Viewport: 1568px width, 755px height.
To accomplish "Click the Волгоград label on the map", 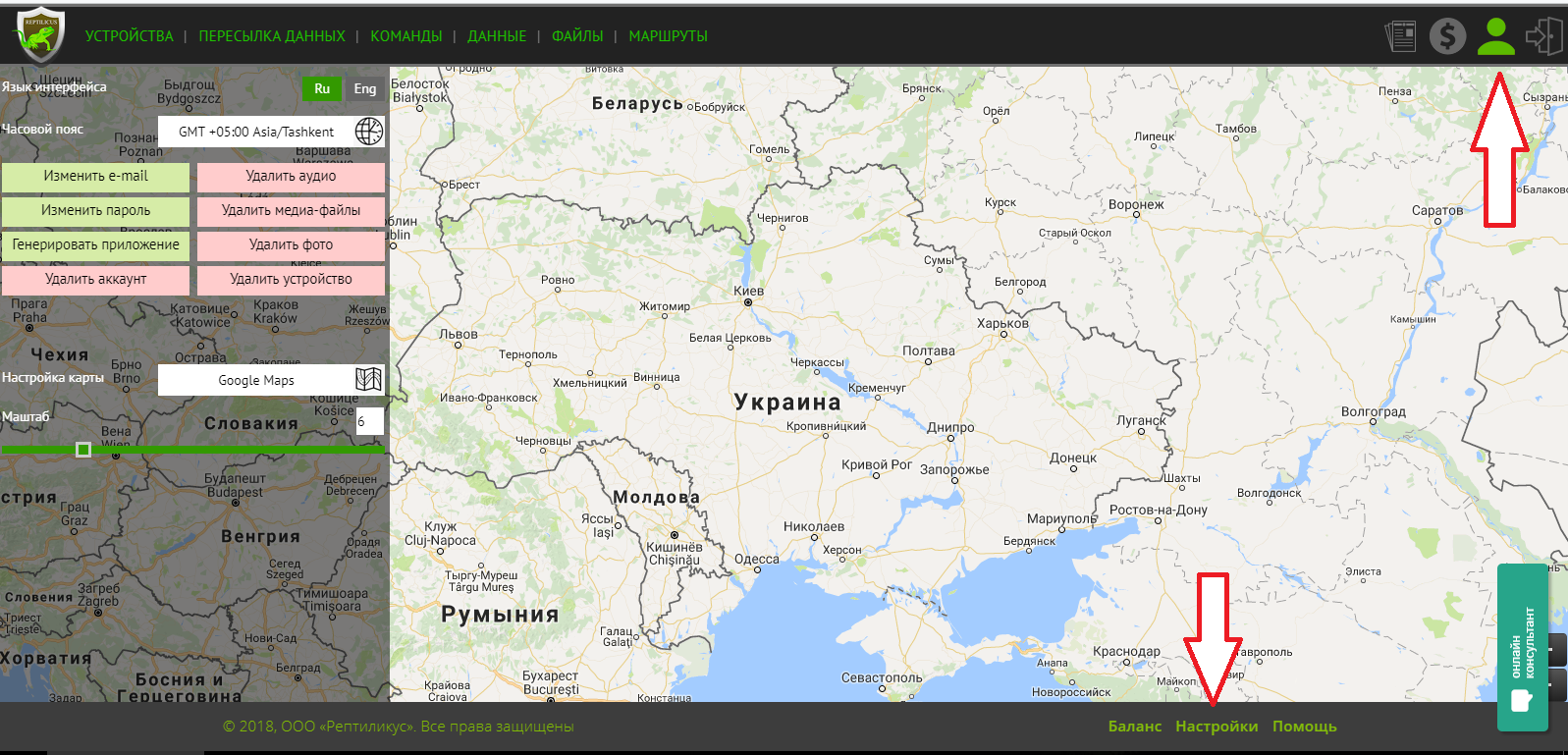I will (1374, 411).
